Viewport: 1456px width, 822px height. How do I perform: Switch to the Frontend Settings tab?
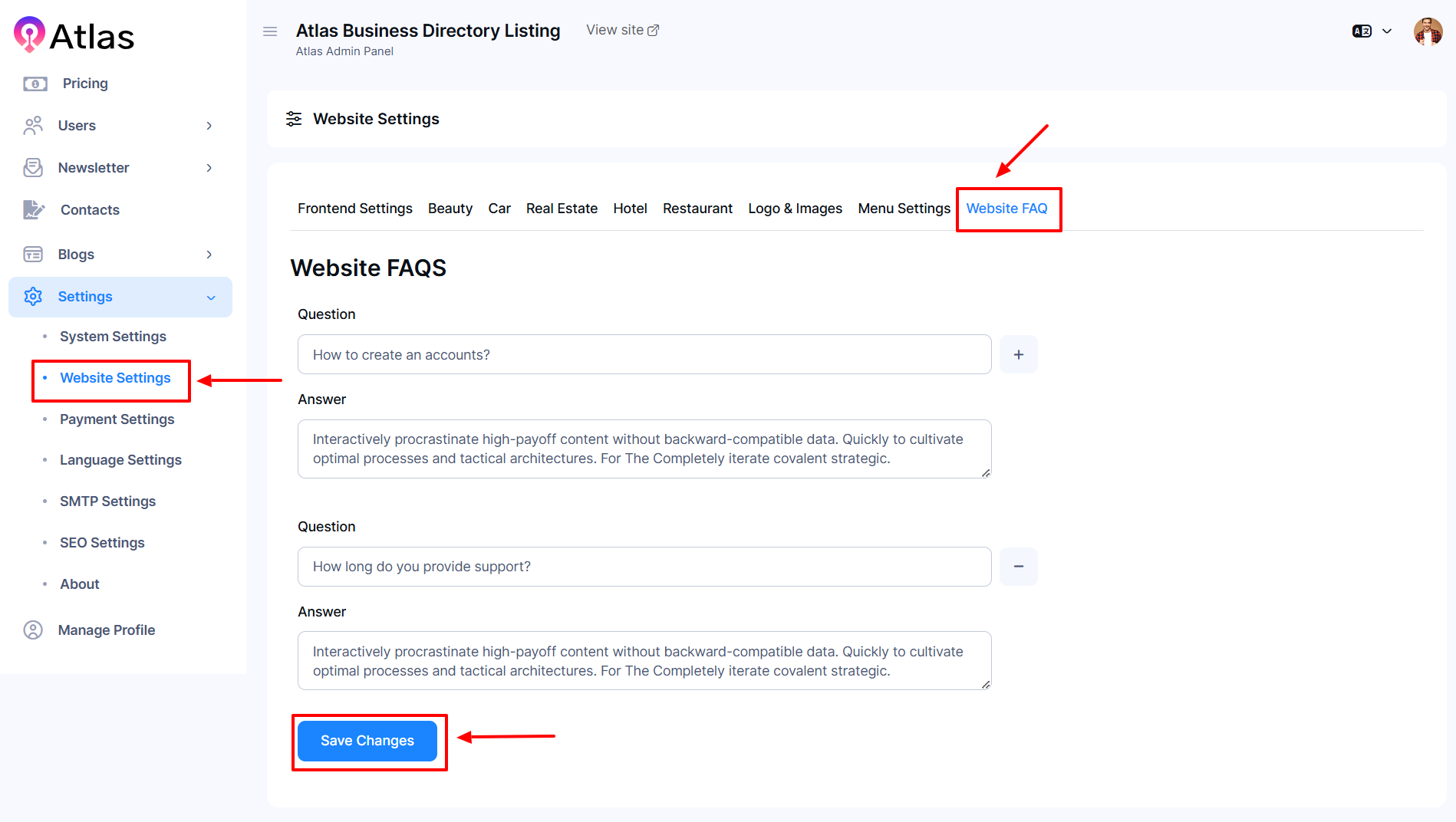(354, 209)
